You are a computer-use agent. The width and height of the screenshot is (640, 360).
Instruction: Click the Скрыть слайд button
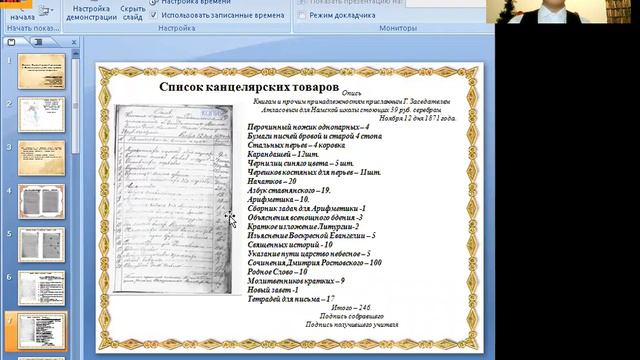133,12
